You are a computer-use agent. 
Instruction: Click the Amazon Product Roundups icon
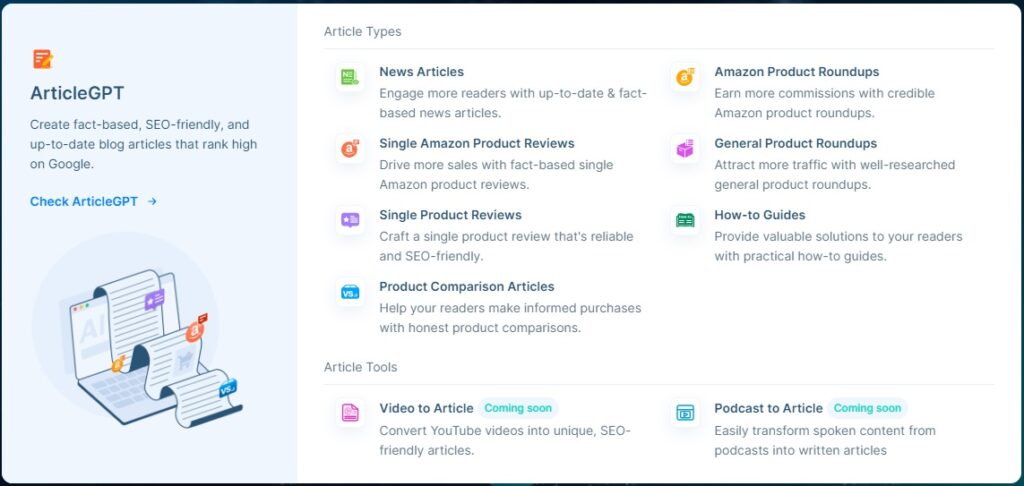click(685, 78)
